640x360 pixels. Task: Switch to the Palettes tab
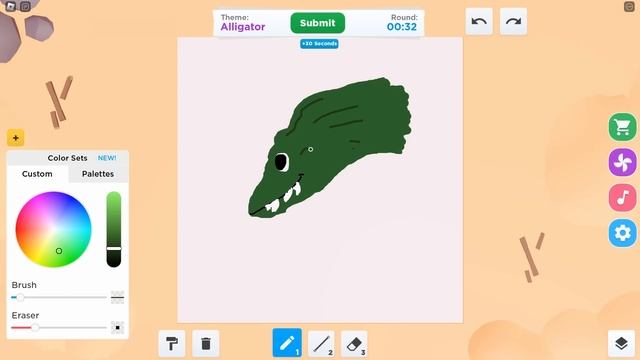(x=98, y=174)
